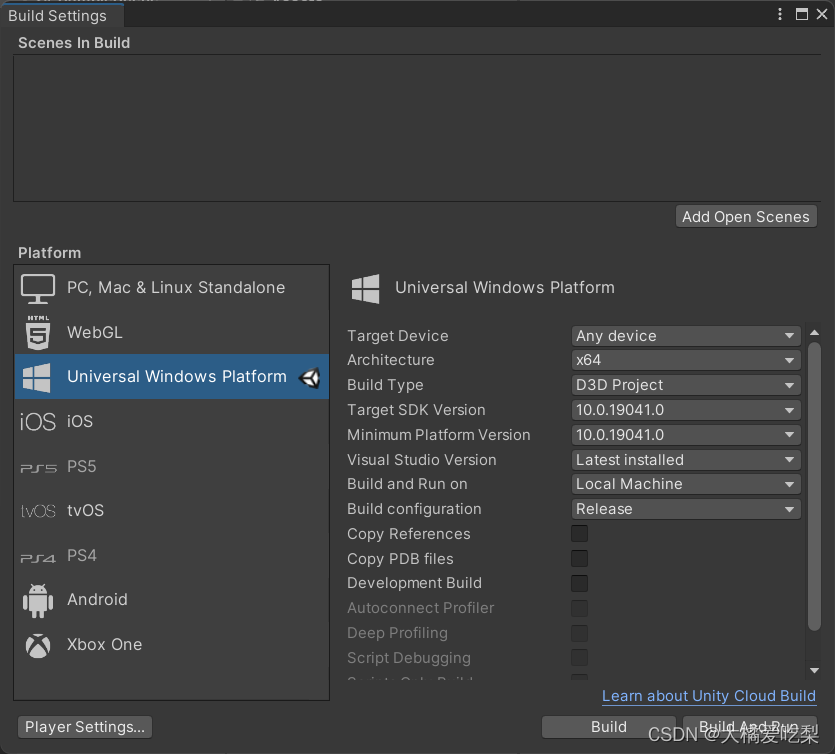Click the Xbox One logo icon

38,645
